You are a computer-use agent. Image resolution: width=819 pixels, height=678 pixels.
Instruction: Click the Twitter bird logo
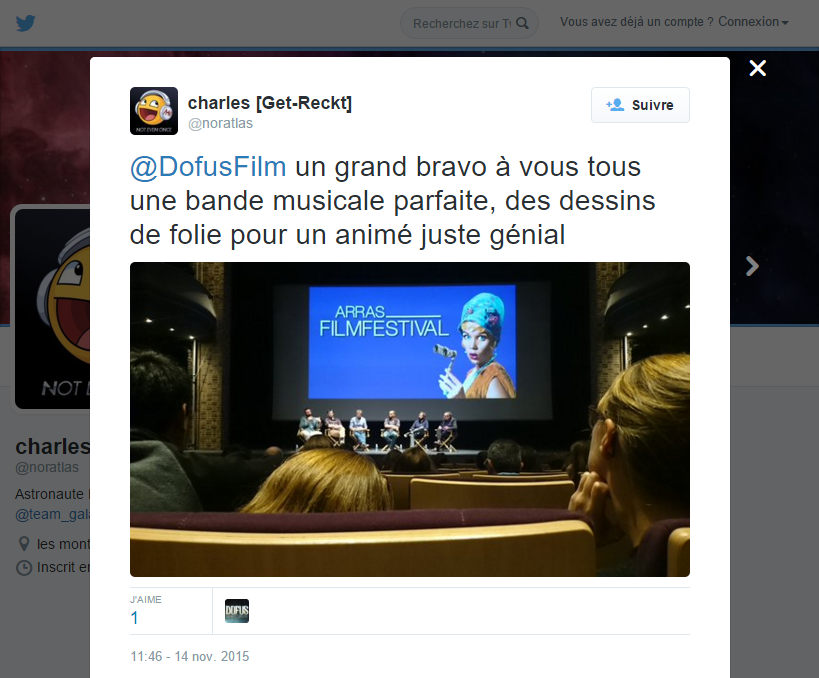point(25,24)
